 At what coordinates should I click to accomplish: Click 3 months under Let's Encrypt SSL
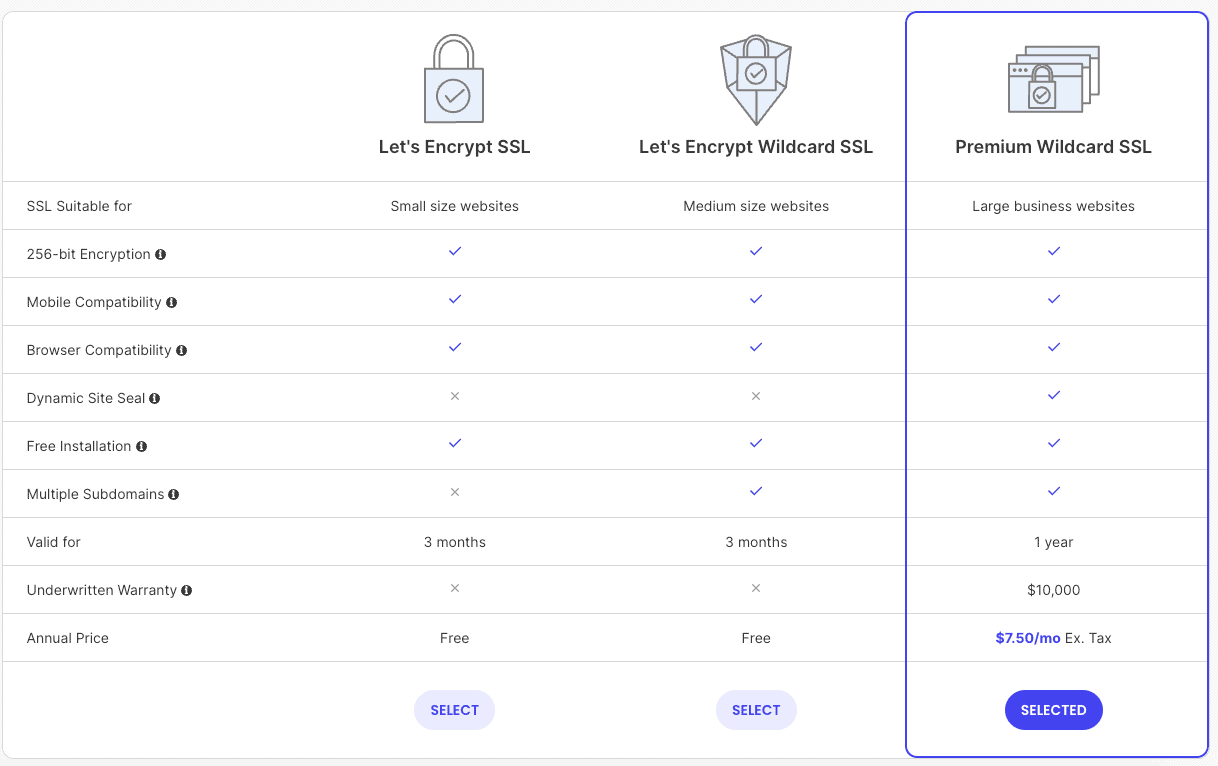point(454,542)
